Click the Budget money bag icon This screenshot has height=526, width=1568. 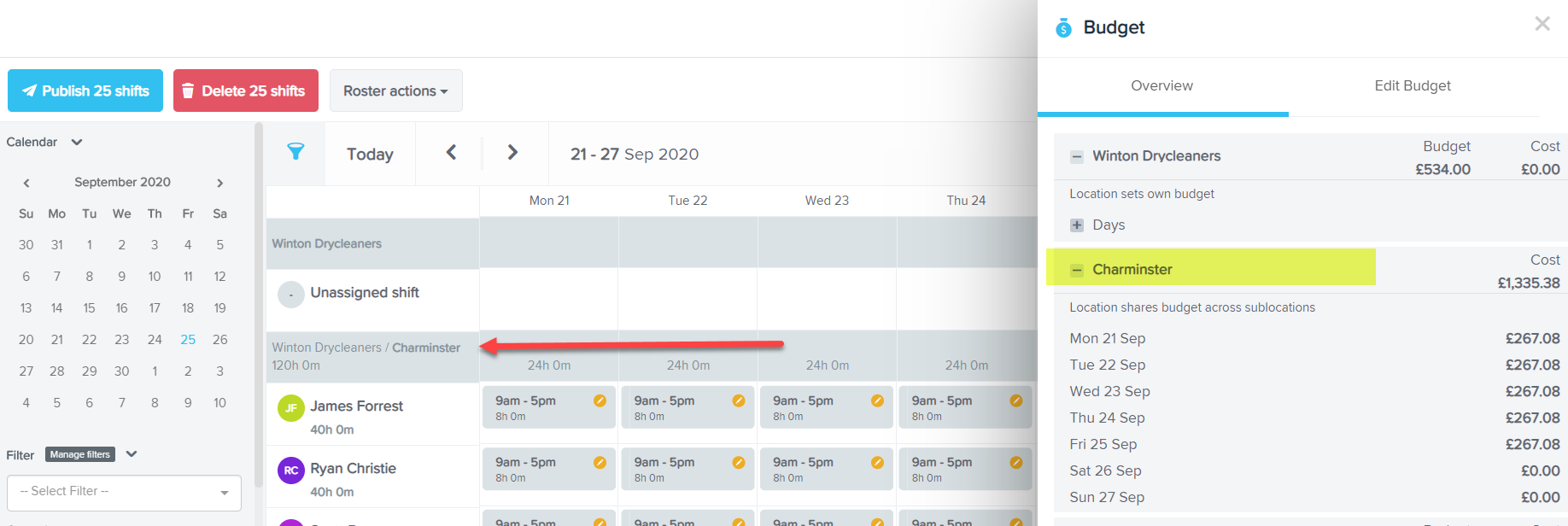[1063, 27]
